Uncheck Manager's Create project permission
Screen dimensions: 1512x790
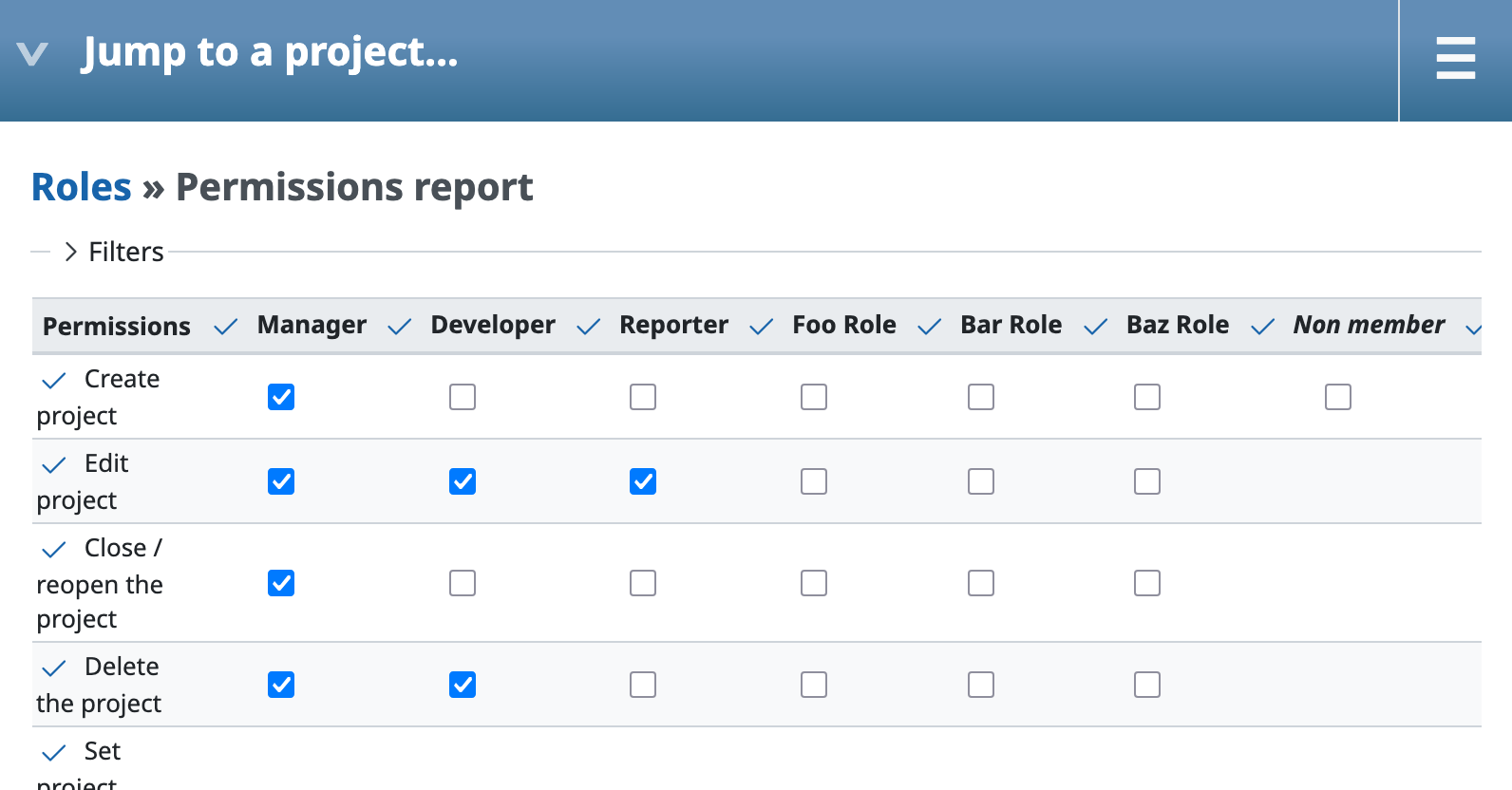point(281,397)
